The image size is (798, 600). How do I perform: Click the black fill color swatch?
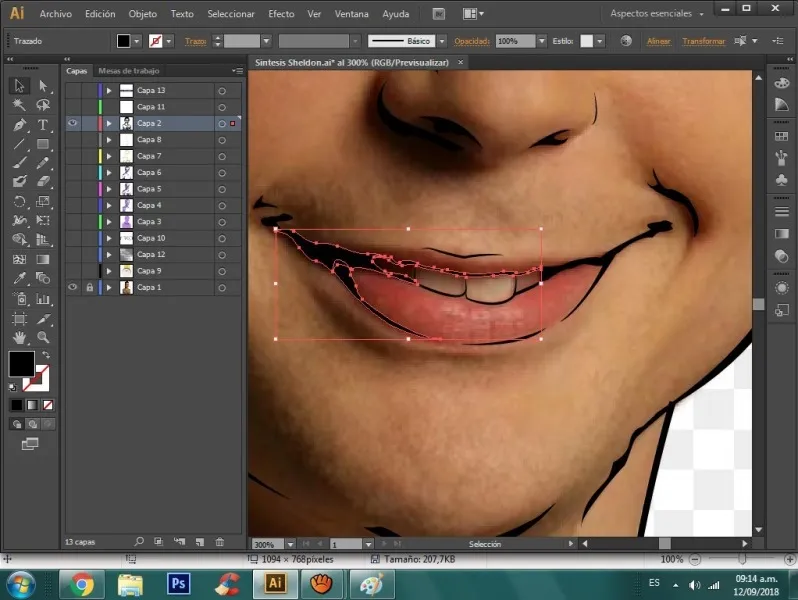[20, 363]
